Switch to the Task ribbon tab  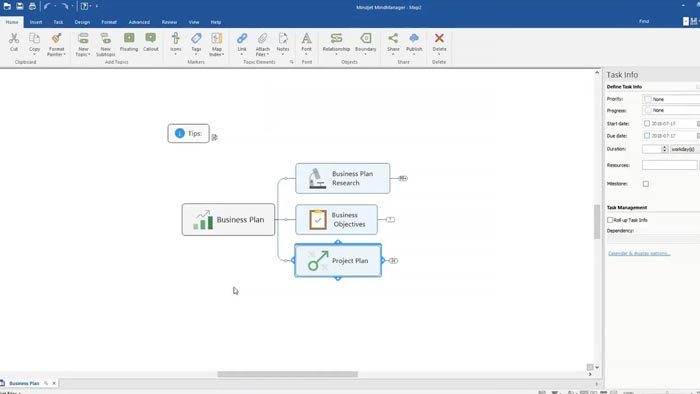58,22
